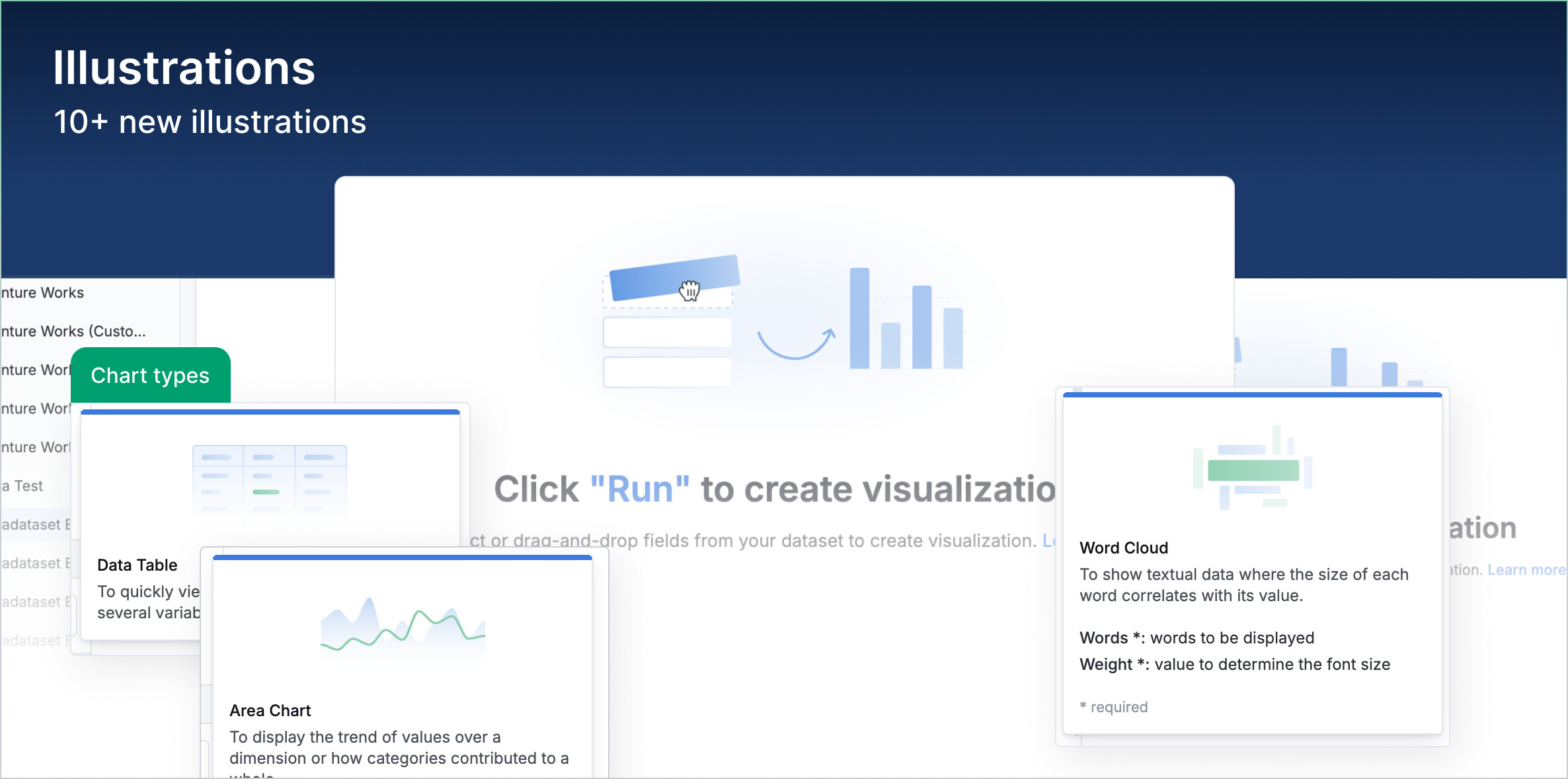This screenshot has width=1568, height=779.
Task: Click the Data Table title text
Action: click(x=137, y=565)
